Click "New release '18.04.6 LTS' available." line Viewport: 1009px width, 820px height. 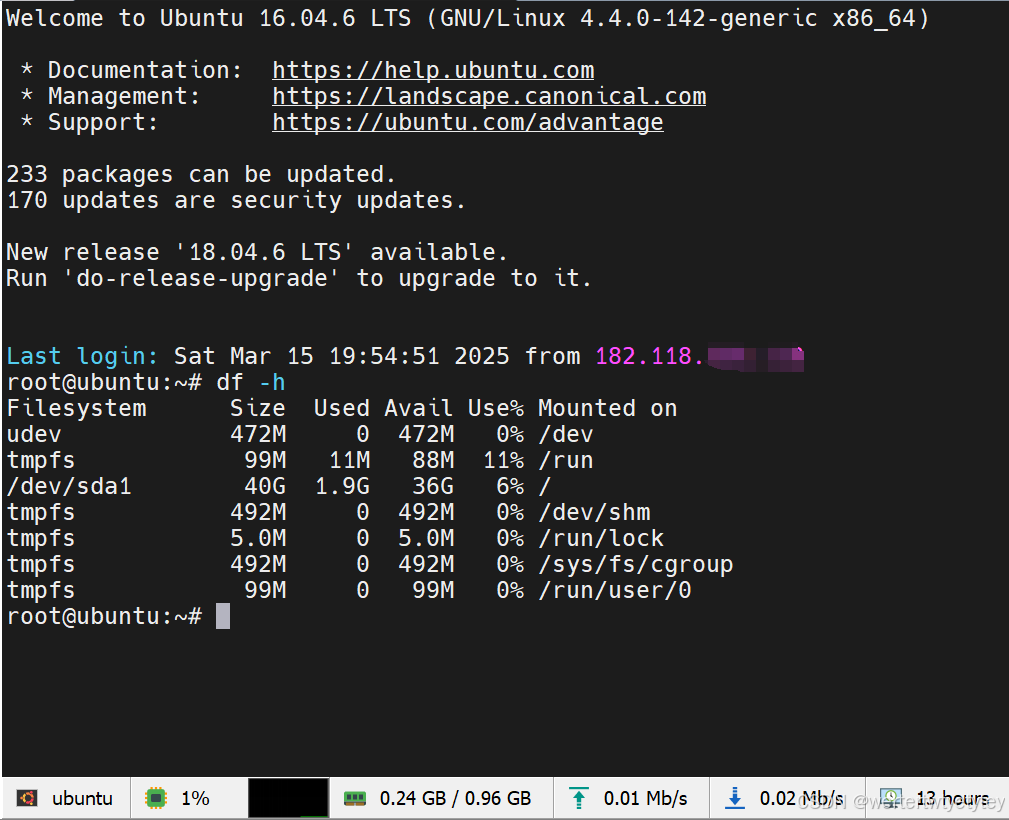click(x=257, y=252)
